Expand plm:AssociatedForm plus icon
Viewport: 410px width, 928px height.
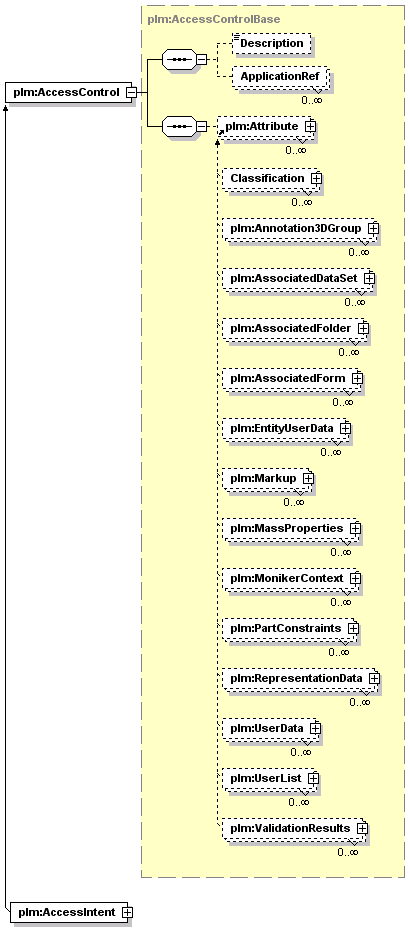(x=357, y=378)
